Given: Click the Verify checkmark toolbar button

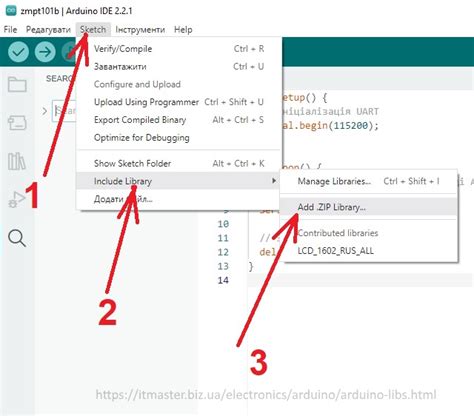Looking at the screenshot, I should point(18,52).
